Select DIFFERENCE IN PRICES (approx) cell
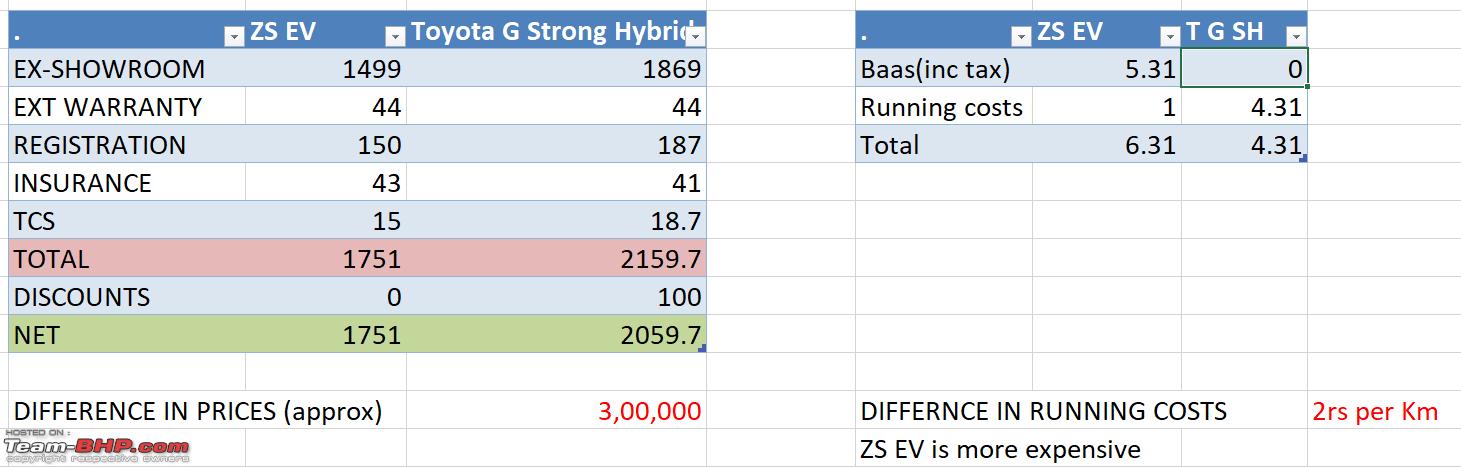The width and height of the screenshot is (1461, 467). tap(198, 411)
